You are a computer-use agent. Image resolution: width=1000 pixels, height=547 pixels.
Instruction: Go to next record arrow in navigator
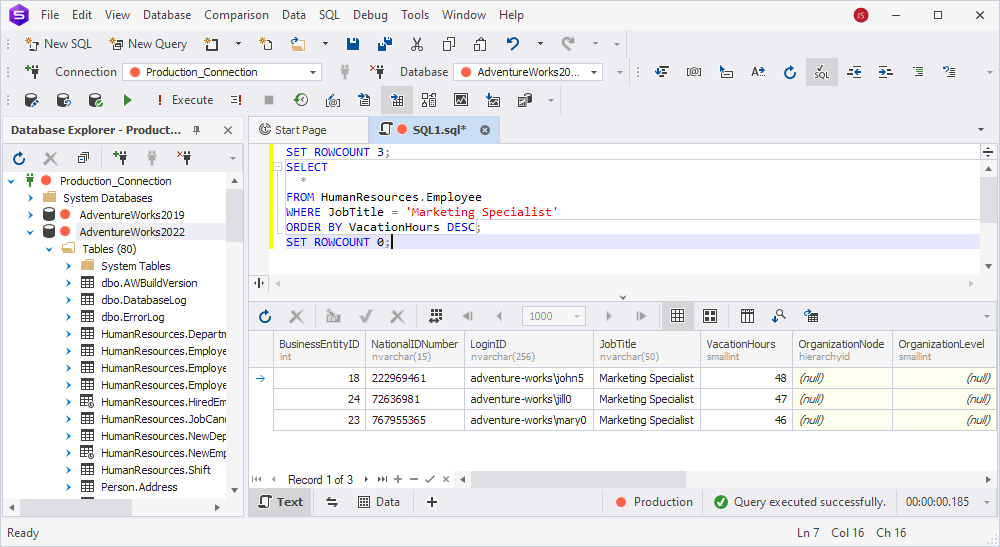[x=366, y=479]
